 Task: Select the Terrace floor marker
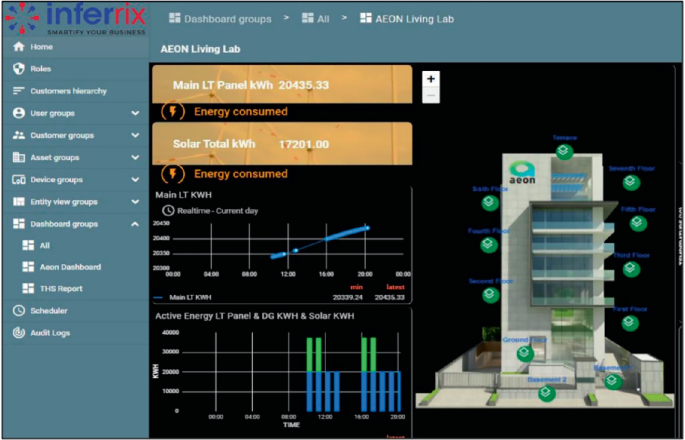point(564,152)
